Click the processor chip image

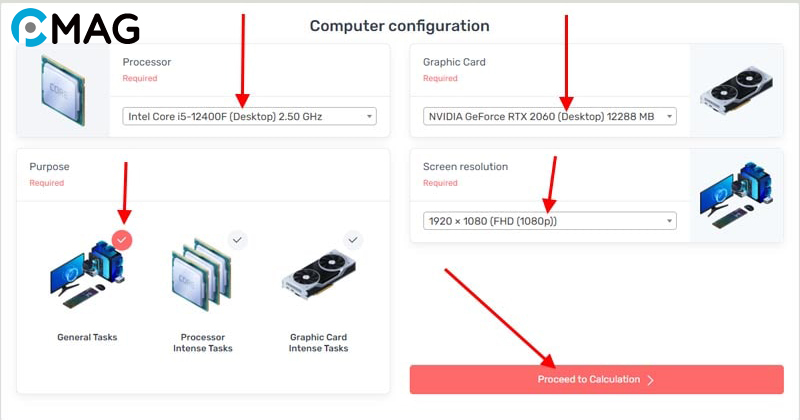pyautogui.click(x=63, y=90)
